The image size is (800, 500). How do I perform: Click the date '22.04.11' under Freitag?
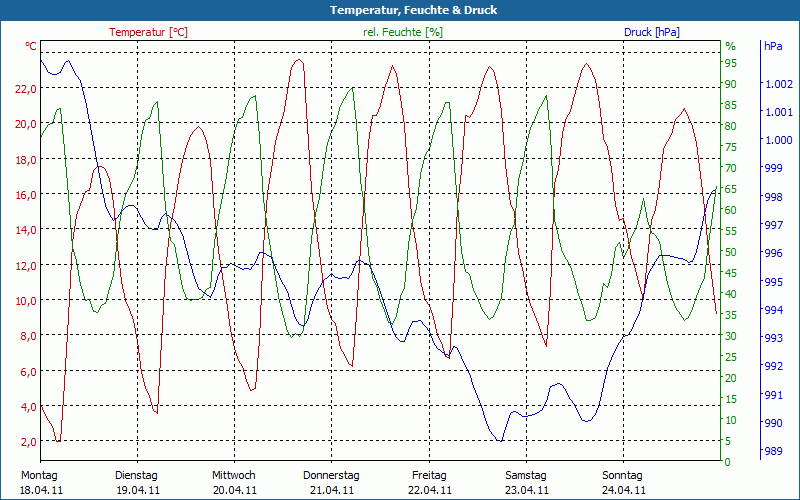430,491
